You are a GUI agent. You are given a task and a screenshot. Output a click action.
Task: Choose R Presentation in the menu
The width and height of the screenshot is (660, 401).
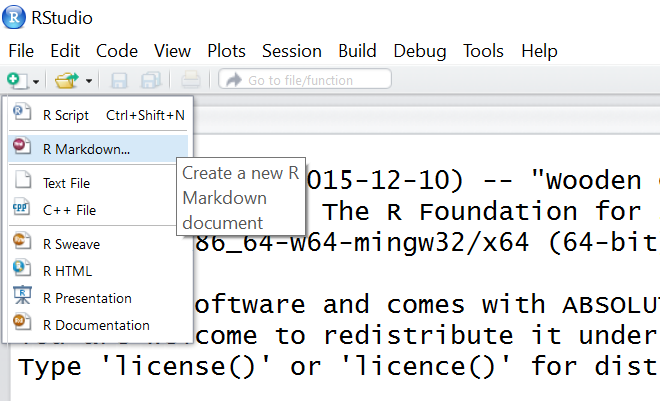tap(98, 298)
